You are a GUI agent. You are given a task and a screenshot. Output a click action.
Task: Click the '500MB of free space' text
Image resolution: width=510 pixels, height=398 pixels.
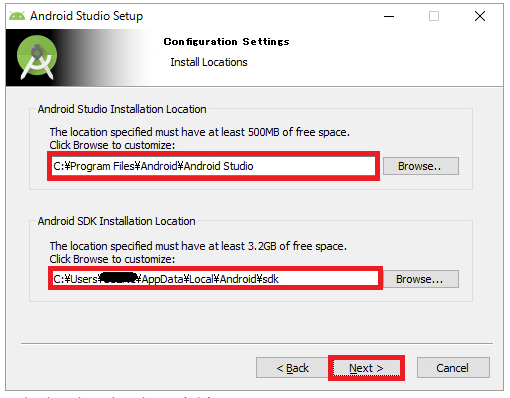(x=299, y=132)
